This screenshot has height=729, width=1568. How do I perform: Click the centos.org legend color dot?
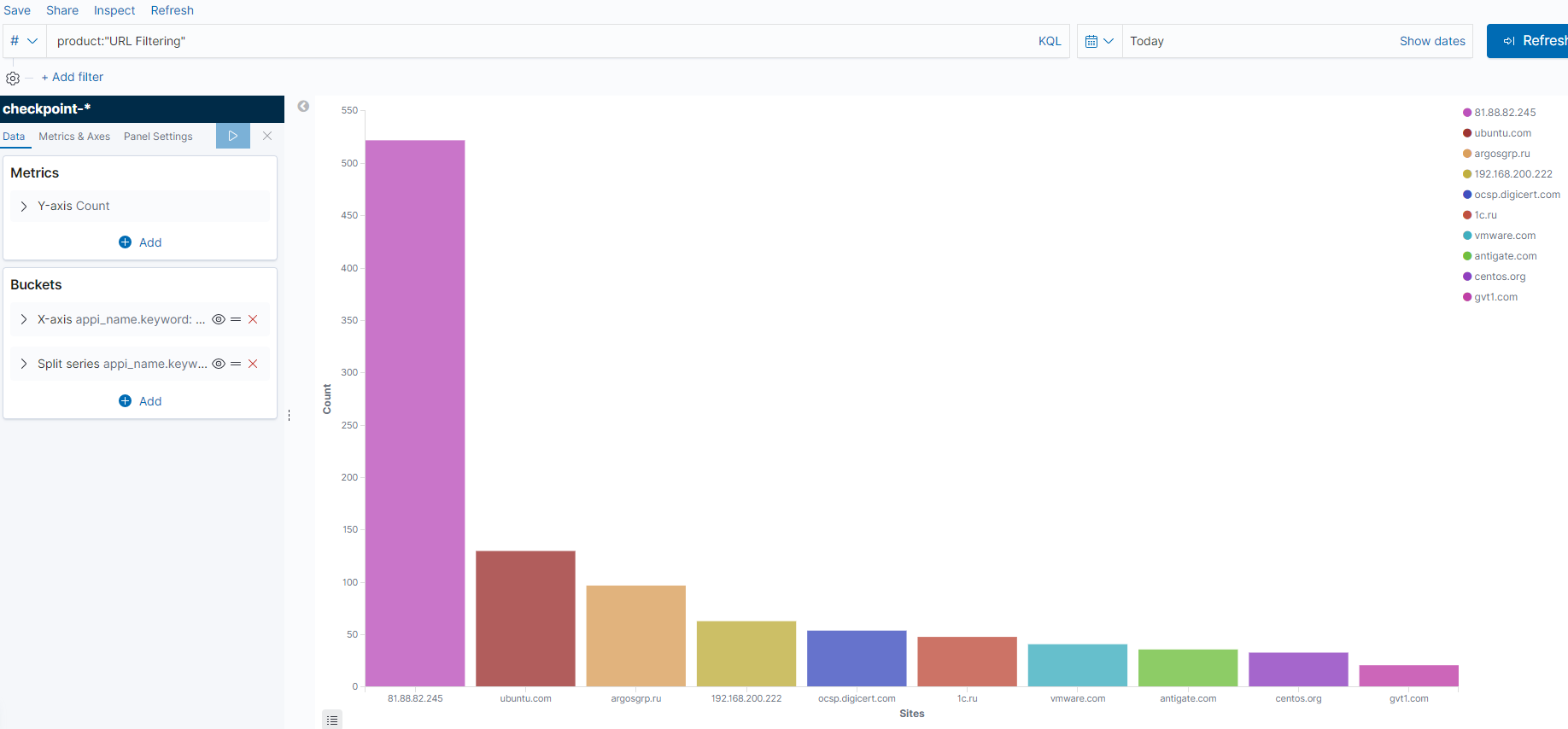1467,277
